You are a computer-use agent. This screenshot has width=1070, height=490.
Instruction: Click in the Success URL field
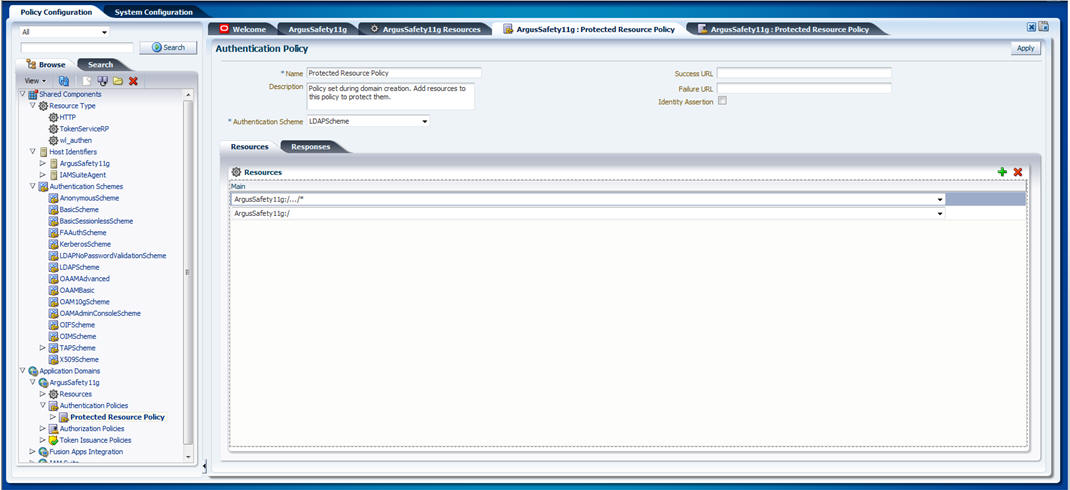click(804, 72)
